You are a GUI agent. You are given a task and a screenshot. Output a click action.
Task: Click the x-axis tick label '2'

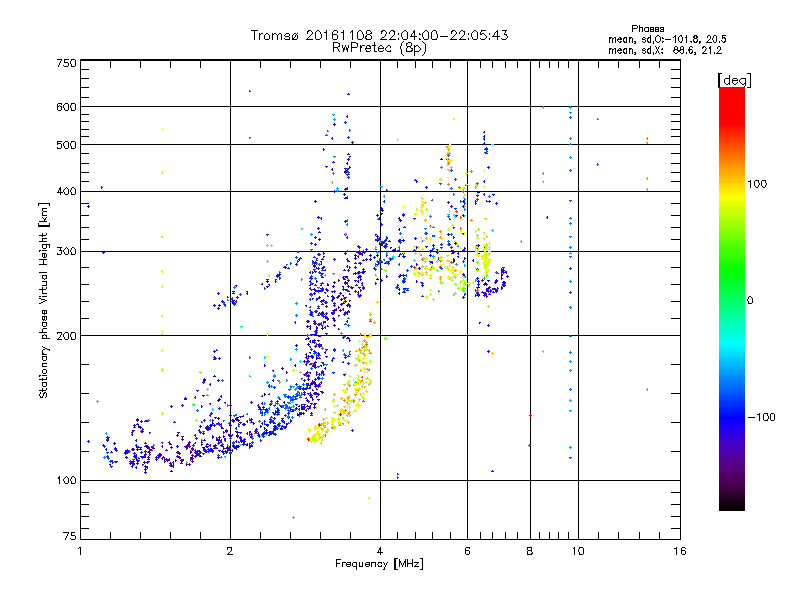tap(230, 551)
